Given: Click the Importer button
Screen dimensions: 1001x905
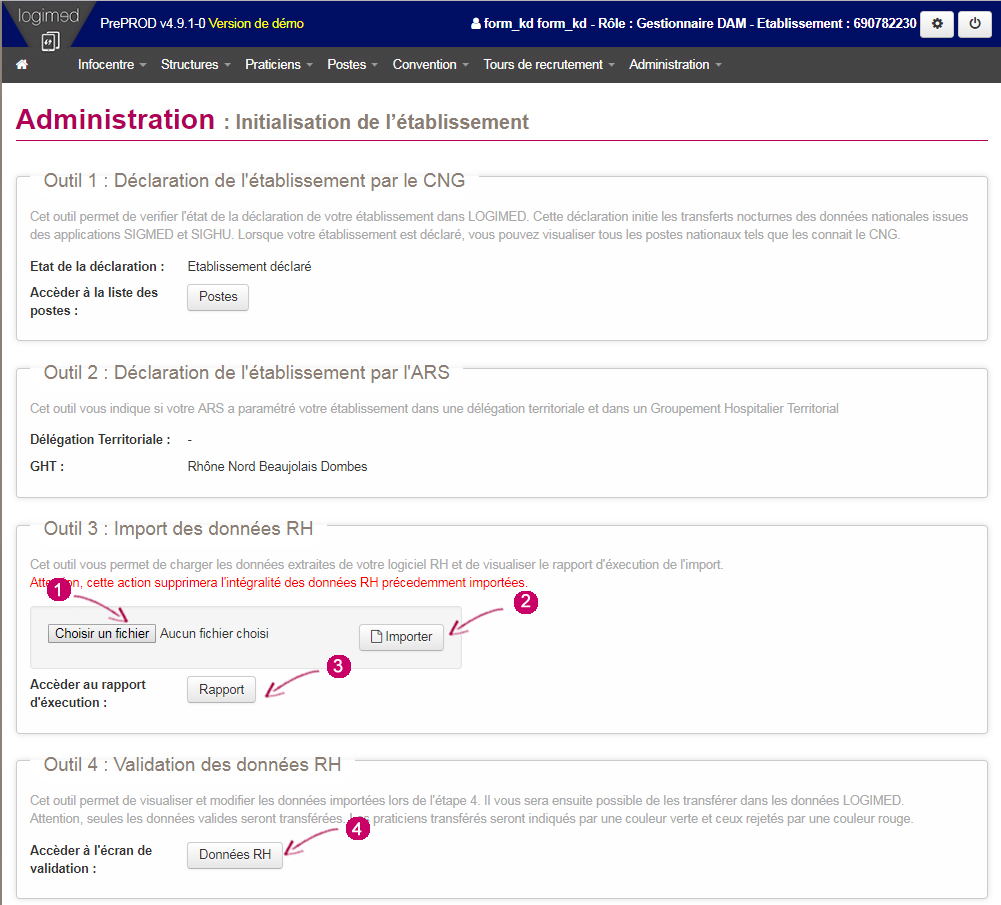Looking at the screenshot, I should coord(401,637).
